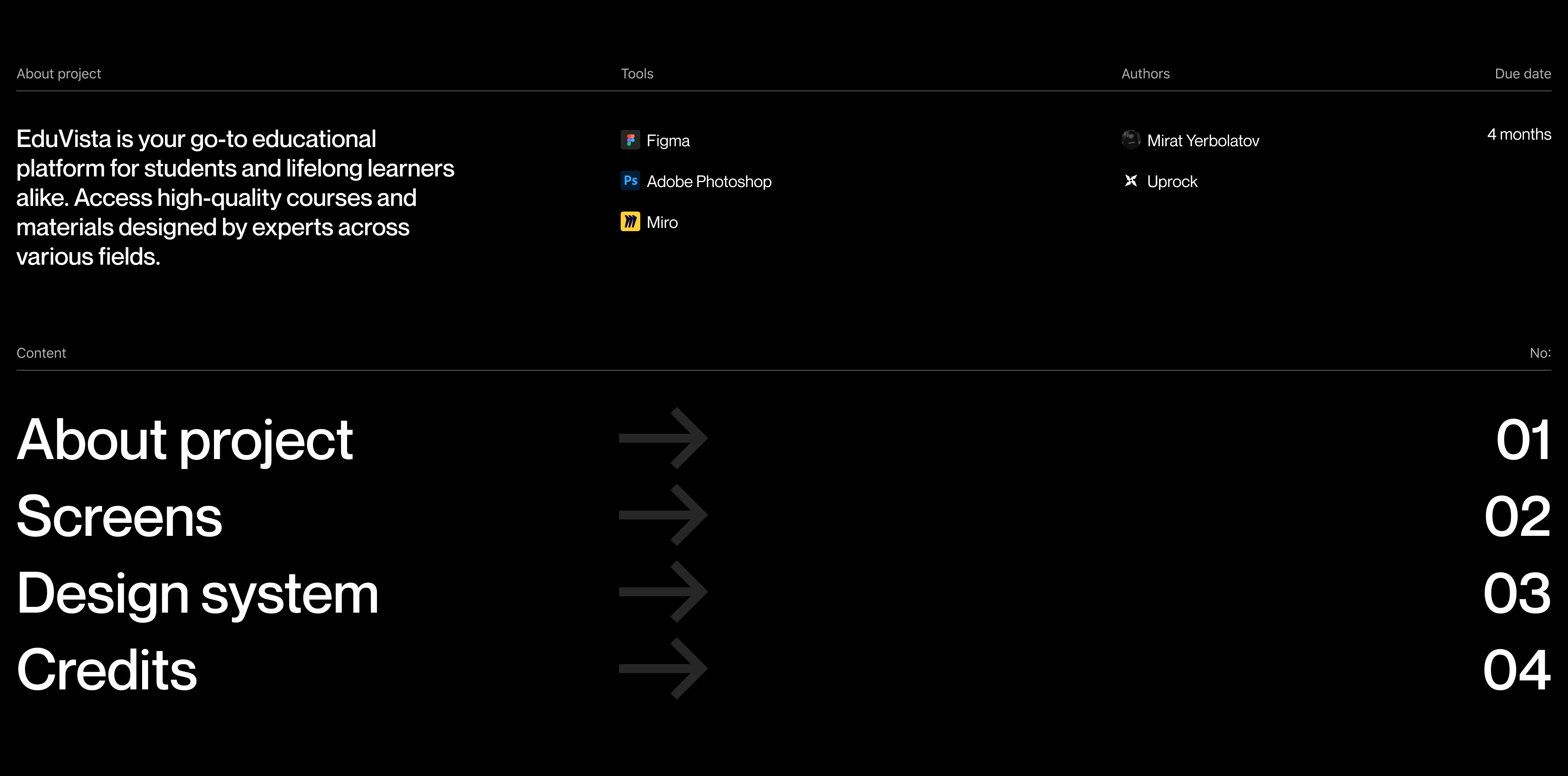
Task: Click the Uprock star logo icon
Action: pos(1130,181)
